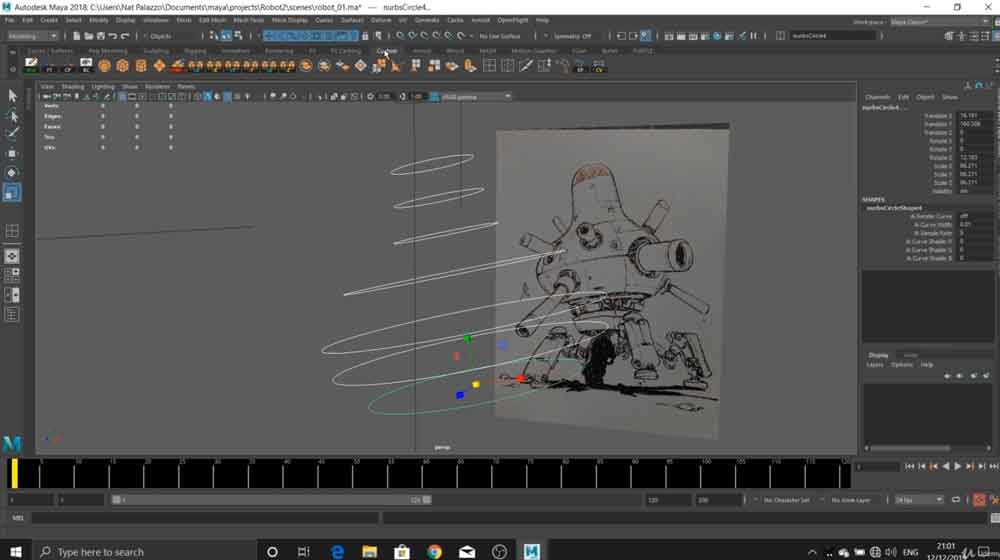Viewport: 1000px width, 560px height.
Task: Open the Mesh Tools menu
Action: click(x=248, y=20)
